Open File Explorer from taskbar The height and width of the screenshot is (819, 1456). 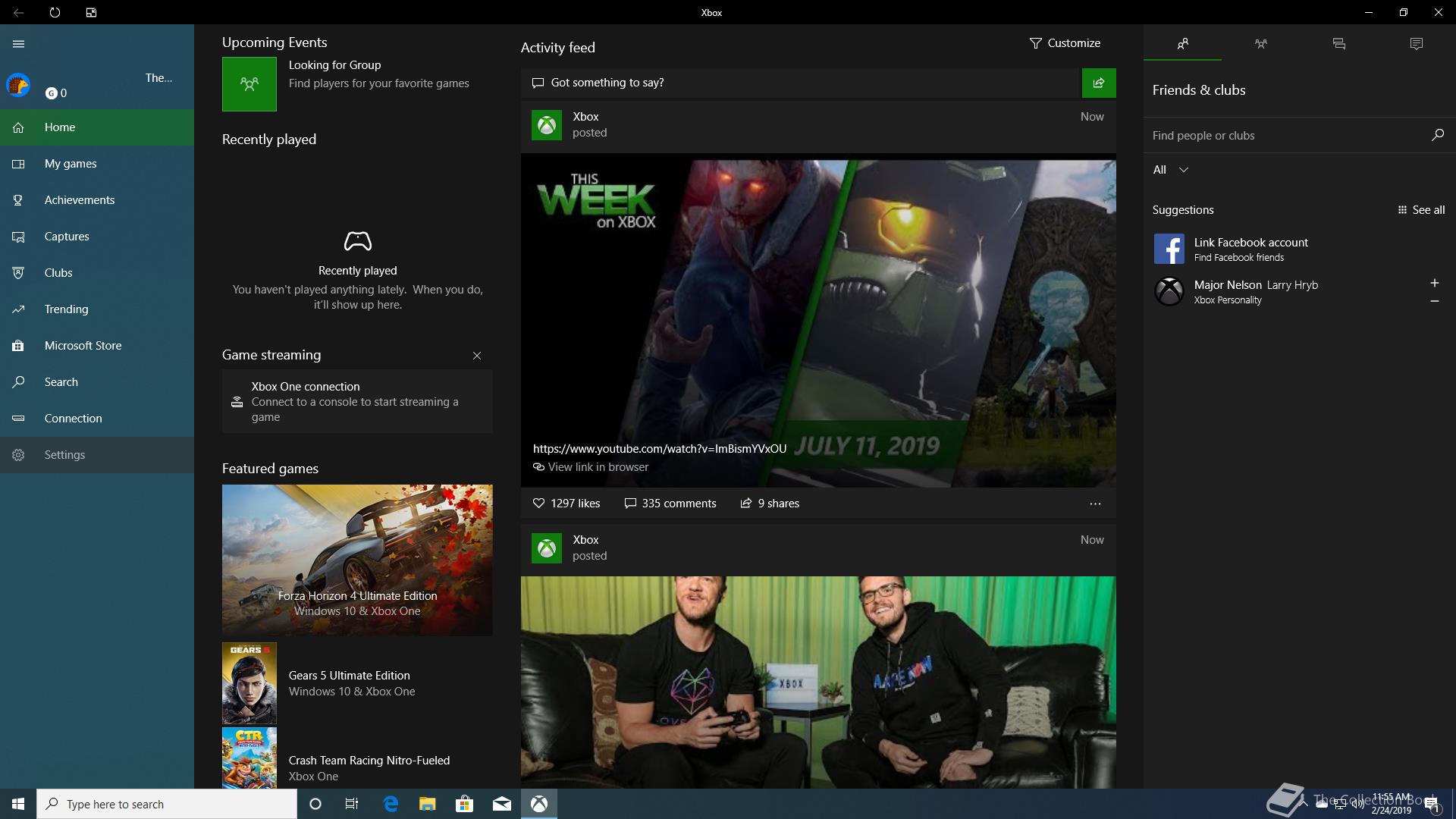tap(427, 804)
